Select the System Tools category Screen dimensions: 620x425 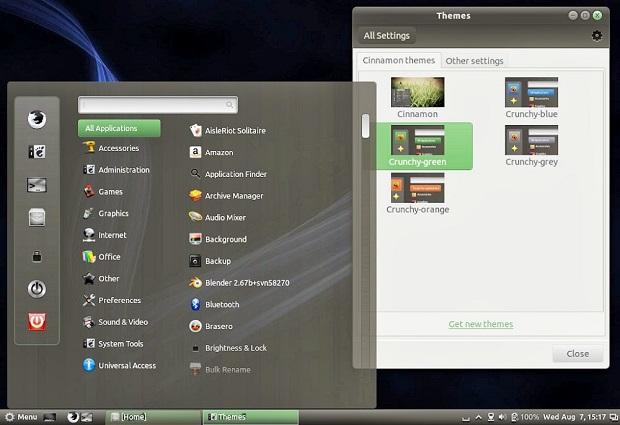[113, 344]
